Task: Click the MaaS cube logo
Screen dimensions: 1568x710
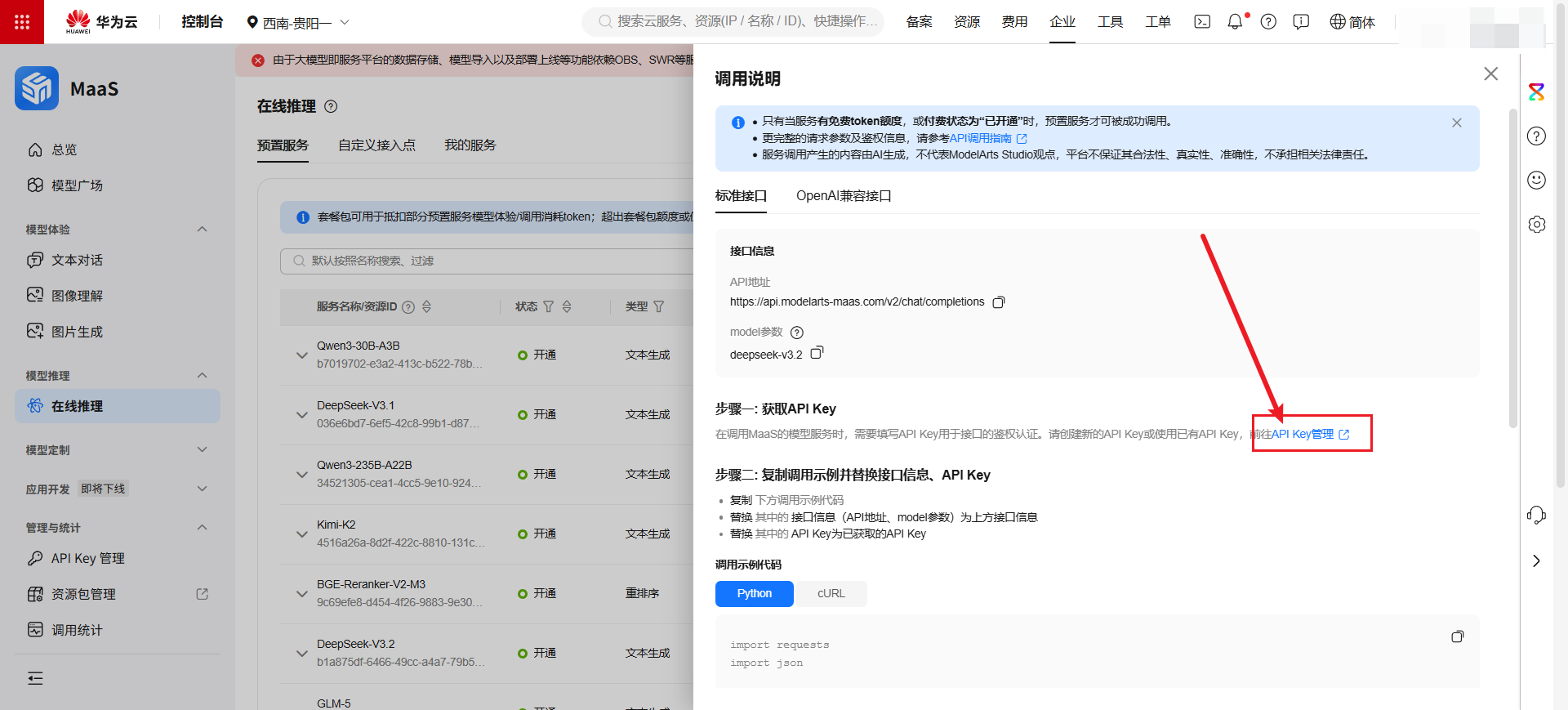Action: [37, 88]
